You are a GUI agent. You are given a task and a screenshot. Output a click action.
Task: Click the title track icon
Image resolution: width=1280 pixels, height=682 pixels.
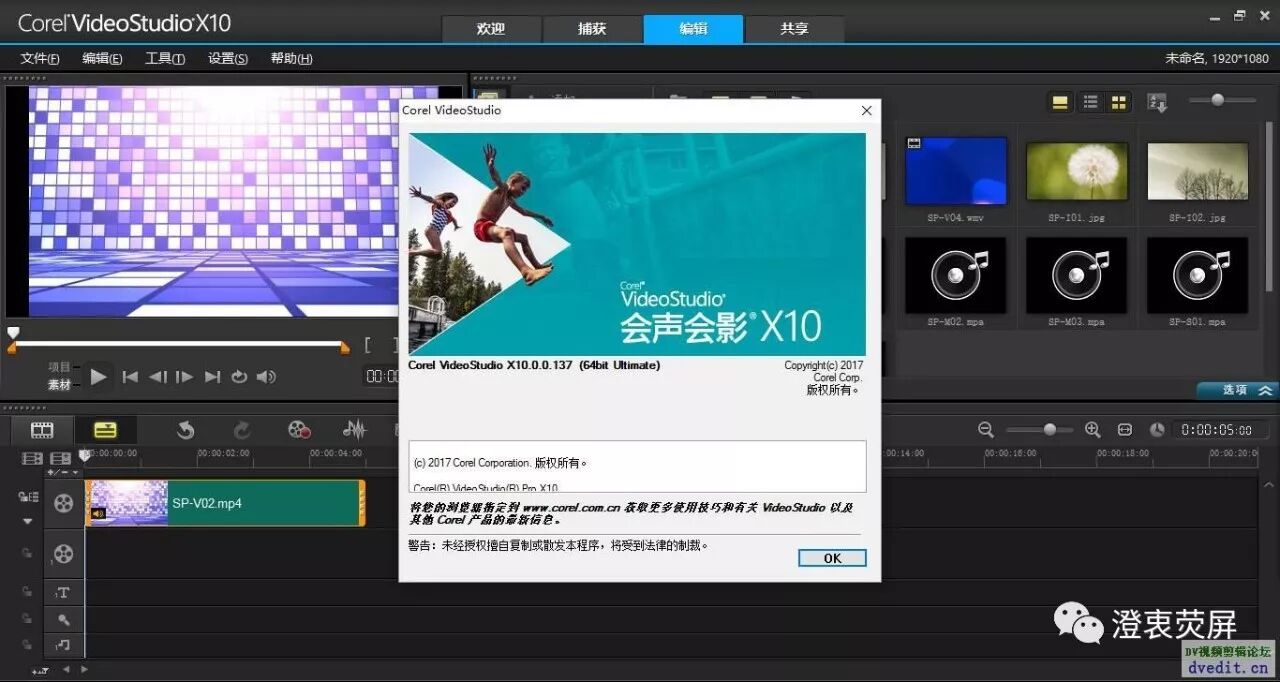click(x=63, y=593)
